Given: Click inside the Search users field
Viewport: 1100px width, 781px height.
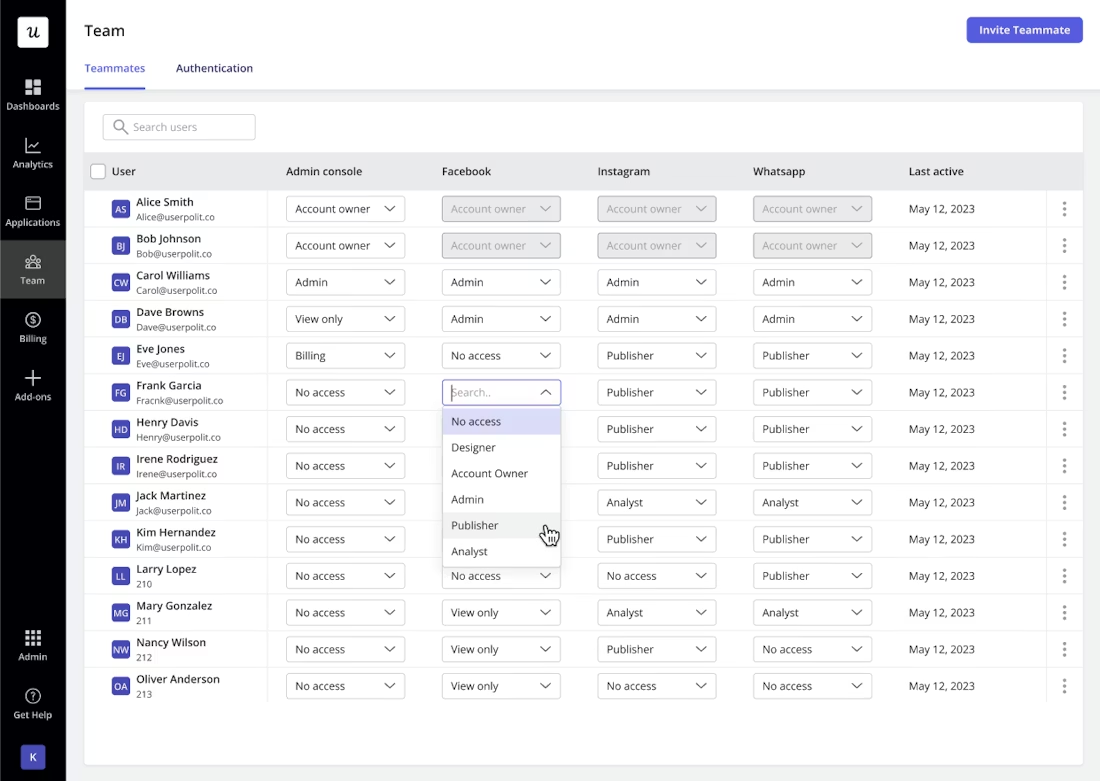Looking at the screenshot, I should pyautogui.click(x=178, y=127).
